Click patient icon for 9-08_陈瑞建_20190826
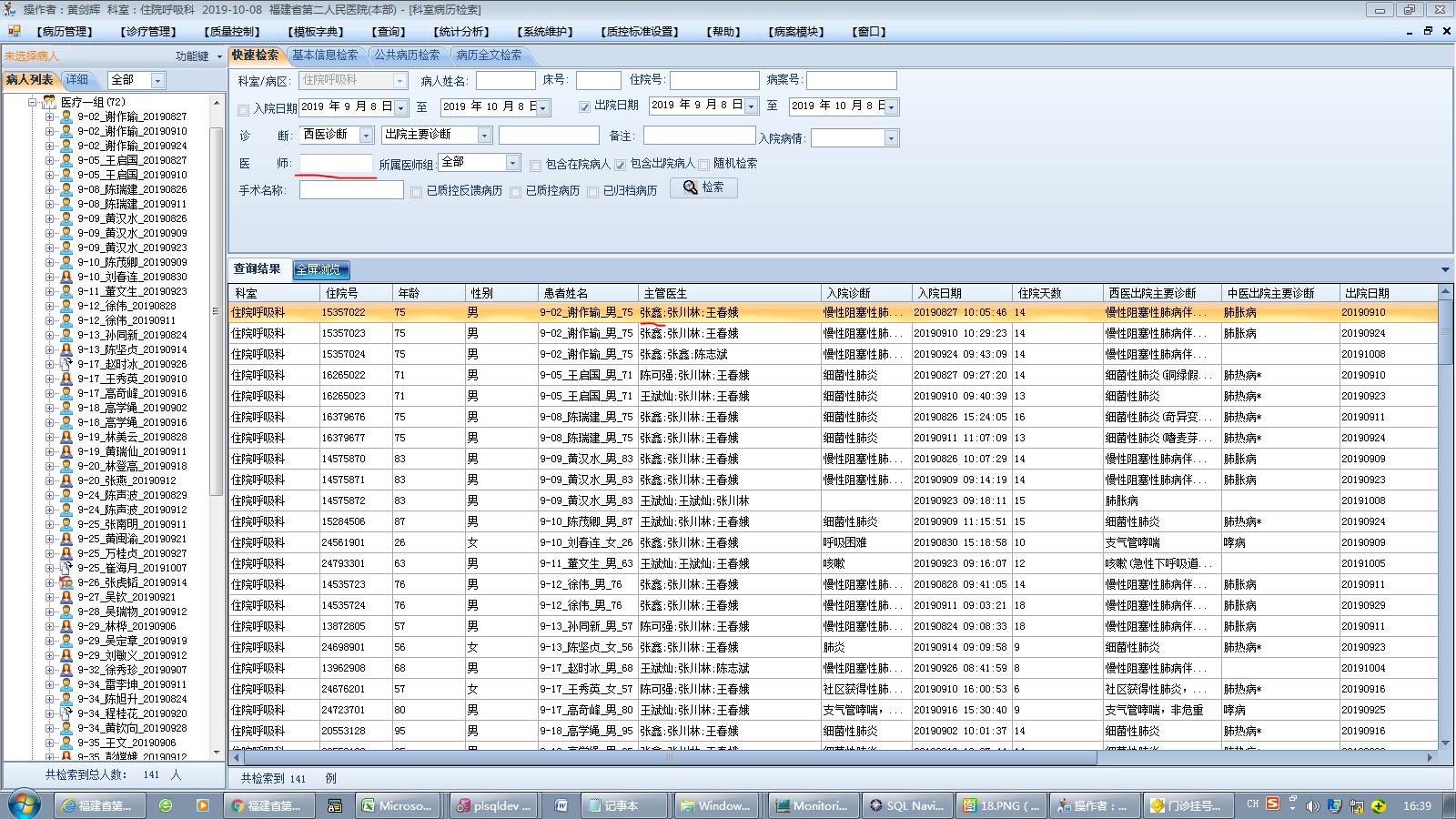1456x819 pixels. (x=66, y=189)
